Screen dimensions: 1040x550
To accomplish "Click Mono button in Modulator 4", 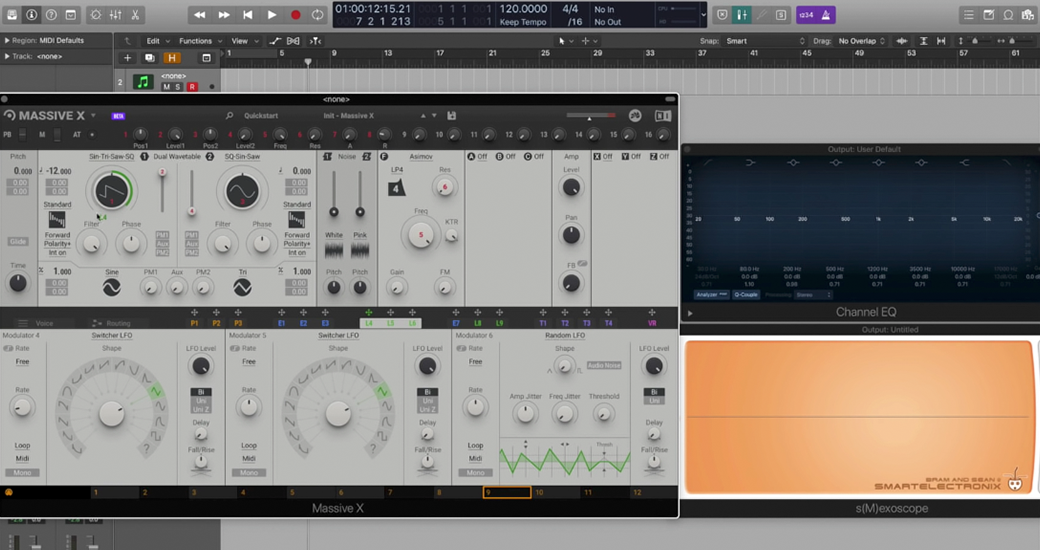I will [23, 472].
